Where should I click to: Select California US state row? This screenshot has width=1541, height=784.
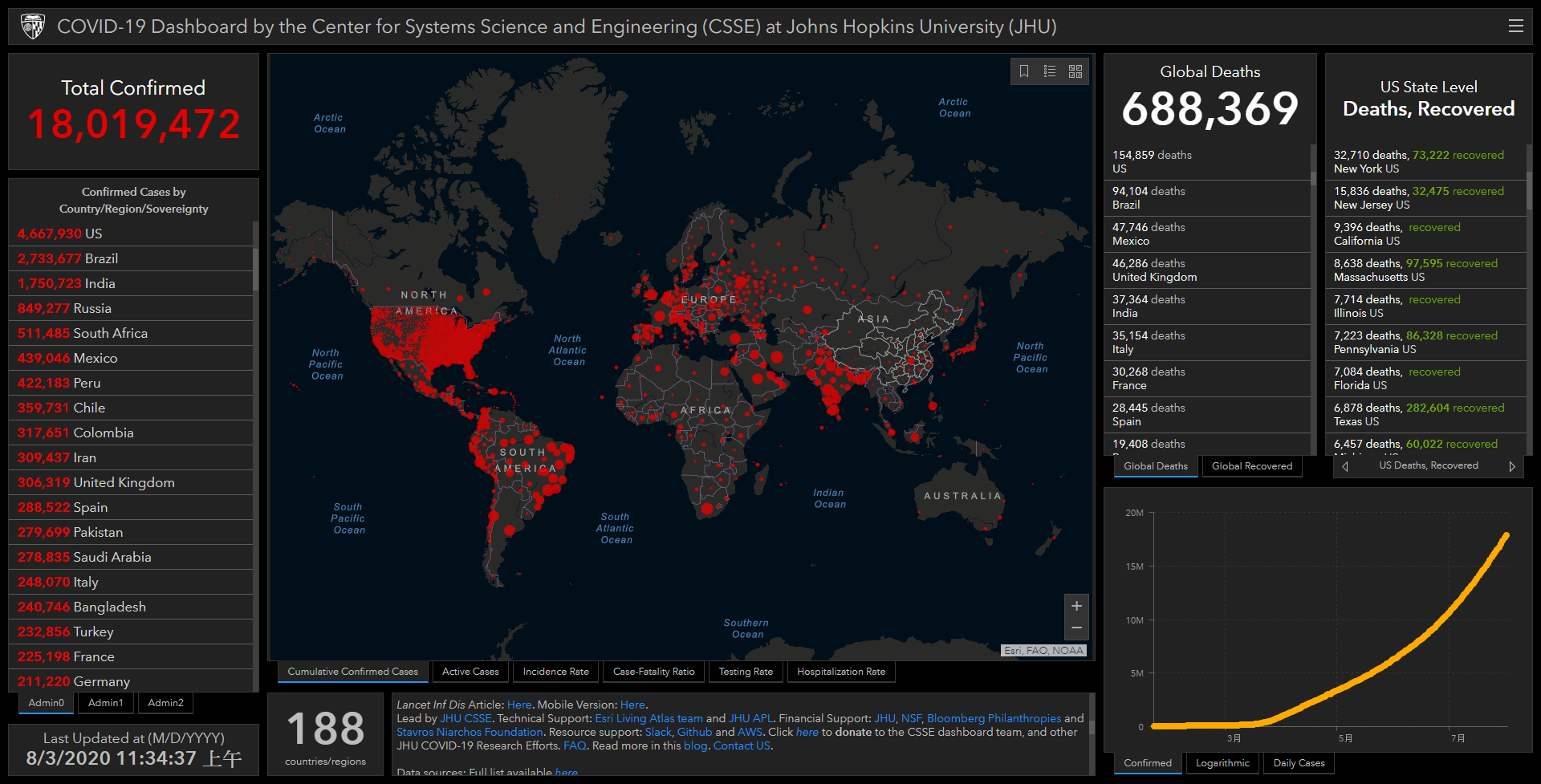tap(1426, 234)
